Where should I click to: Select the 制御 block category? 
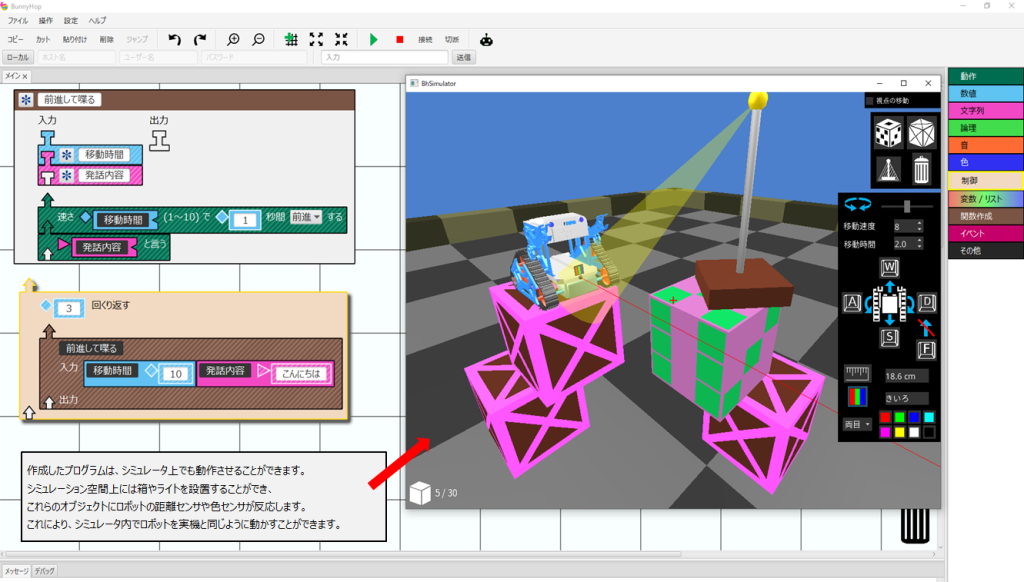pyautogui.click(x=985, y=181)
